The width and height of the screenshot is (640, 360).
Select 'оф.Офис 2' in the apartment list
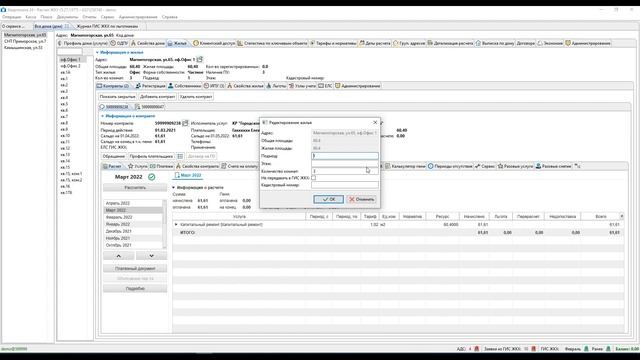click(x=70, y=66)
